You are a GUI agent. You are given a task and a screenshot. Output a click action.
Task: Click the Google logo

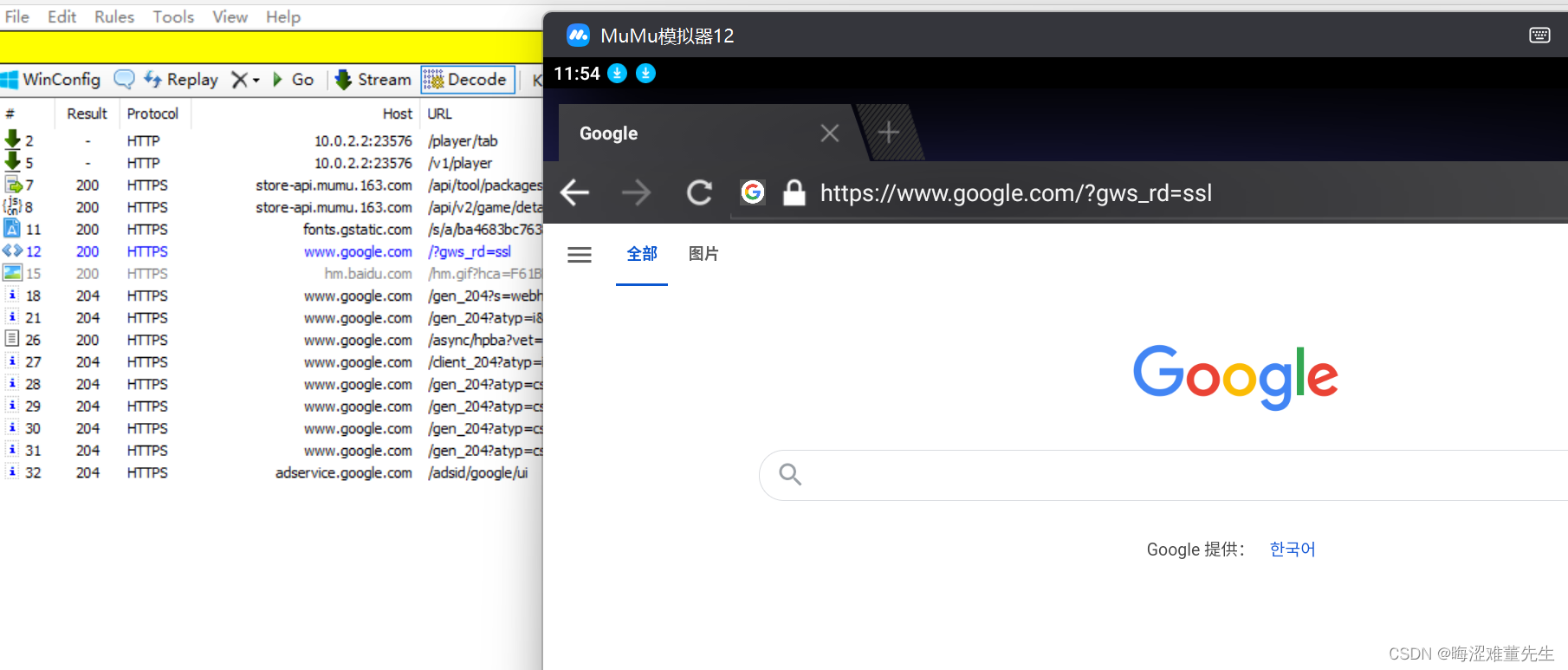[1235, 378]
